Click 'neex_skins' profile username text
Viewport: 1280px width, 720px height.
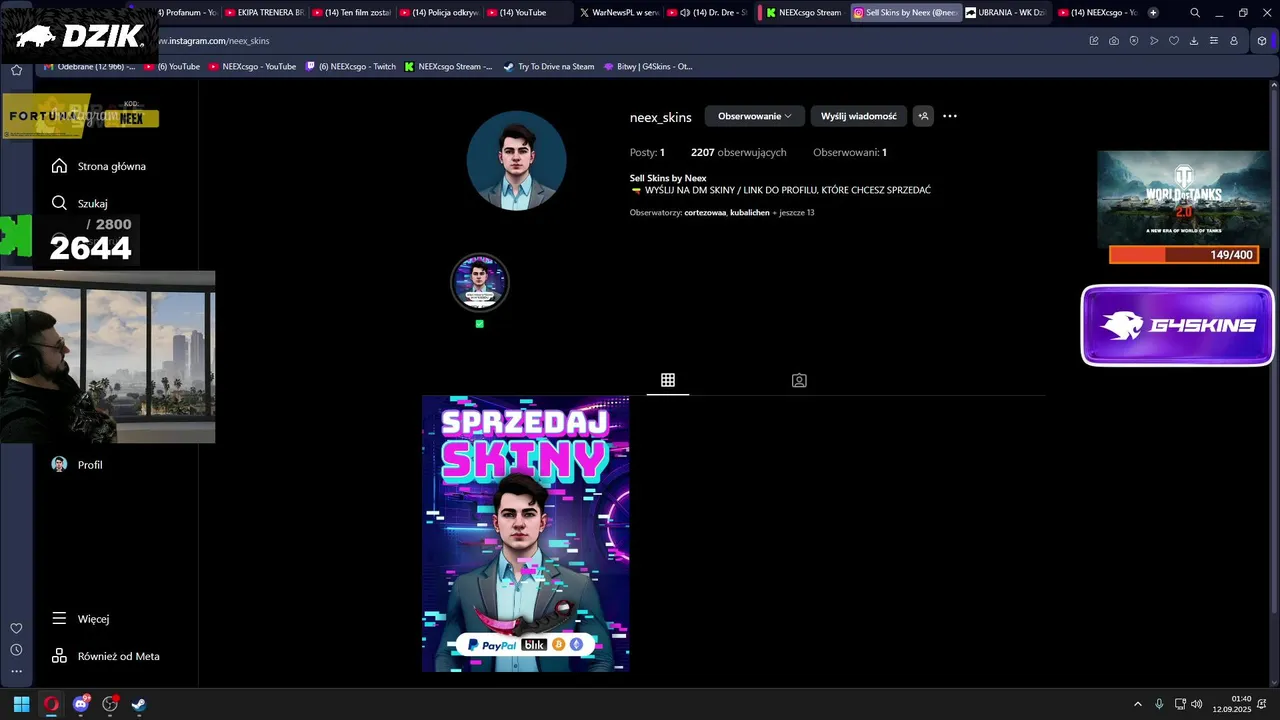(660, 117)
